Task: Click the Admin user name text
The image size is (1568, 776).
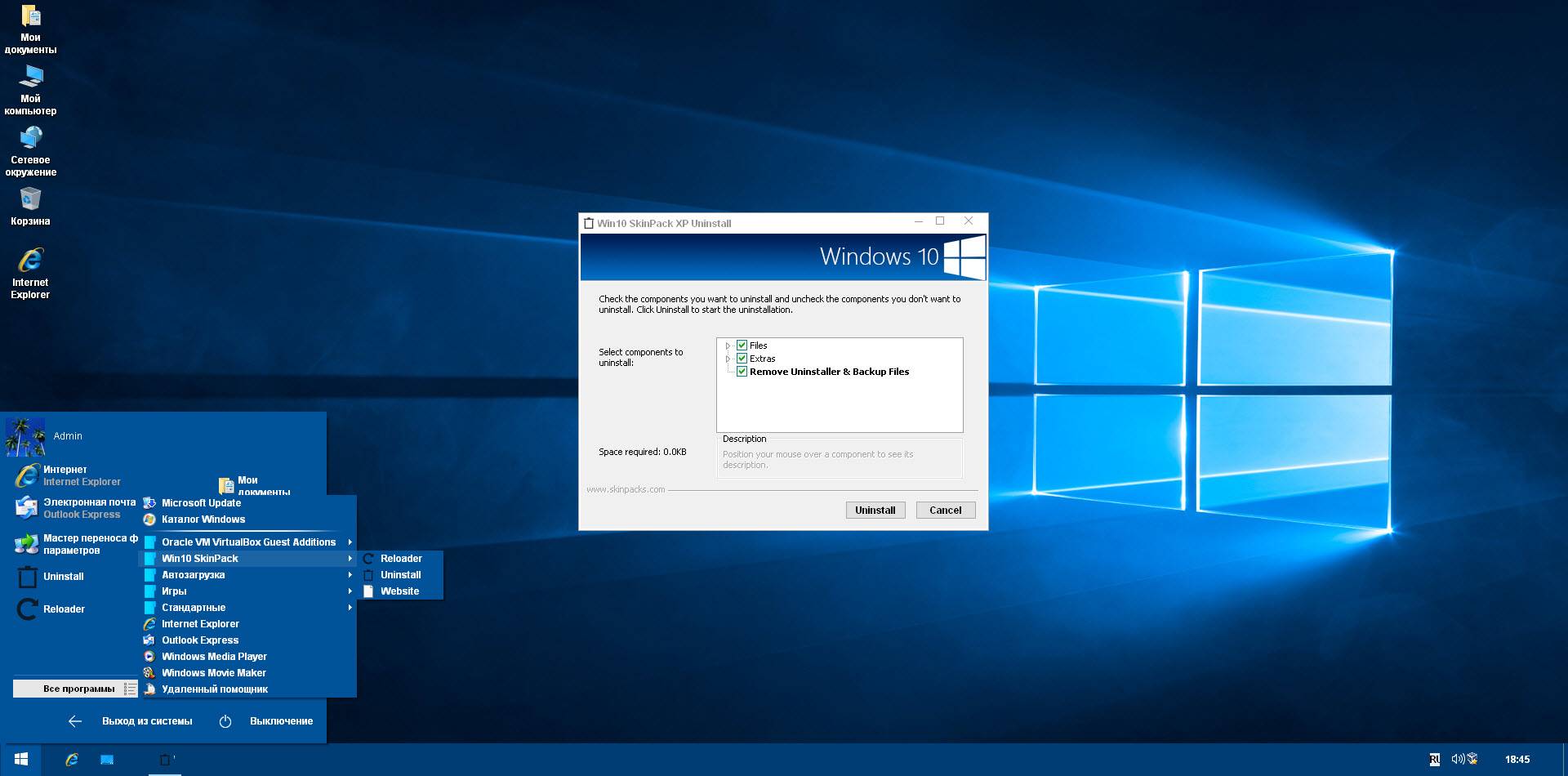Action: point(68,436)
